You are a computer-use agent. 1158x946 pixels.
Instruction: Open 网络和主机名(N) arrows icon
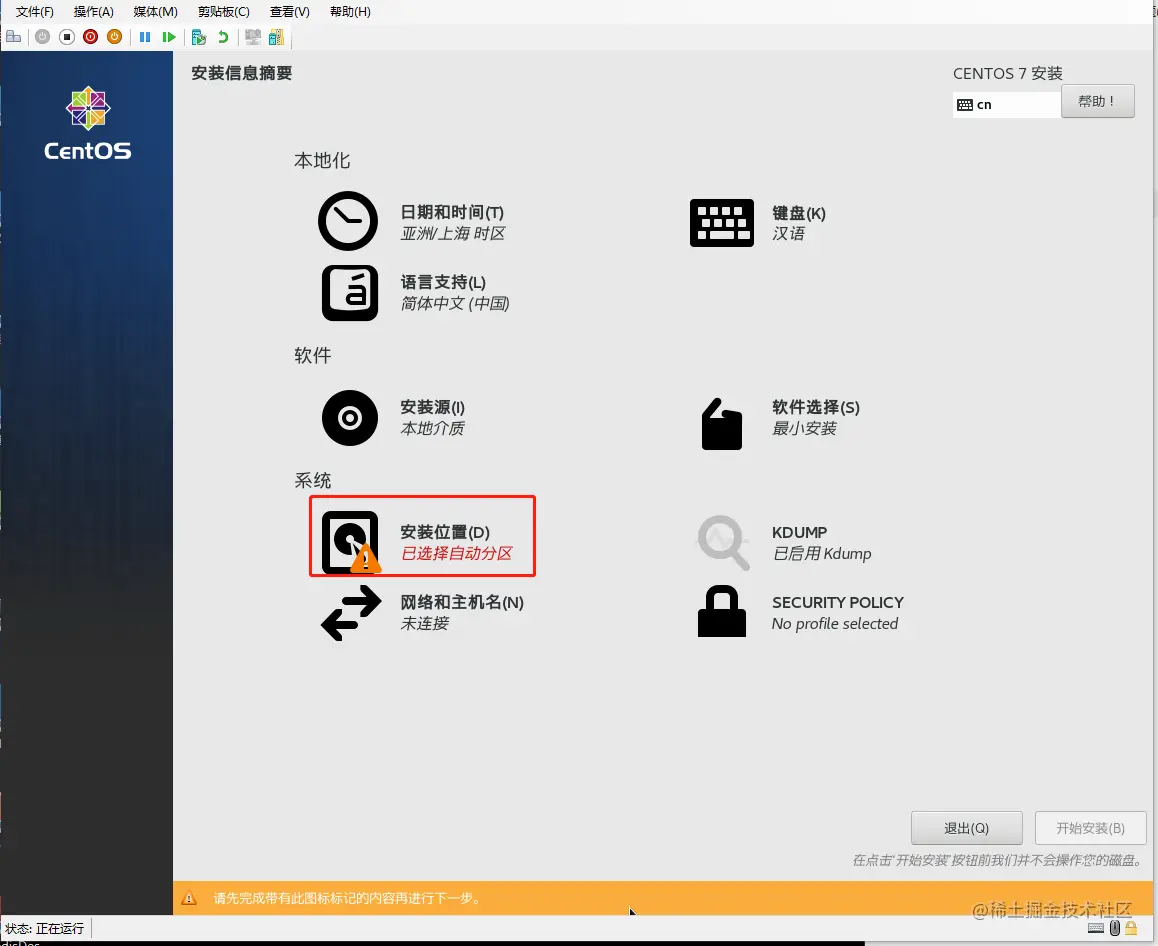tap(352, 613)
